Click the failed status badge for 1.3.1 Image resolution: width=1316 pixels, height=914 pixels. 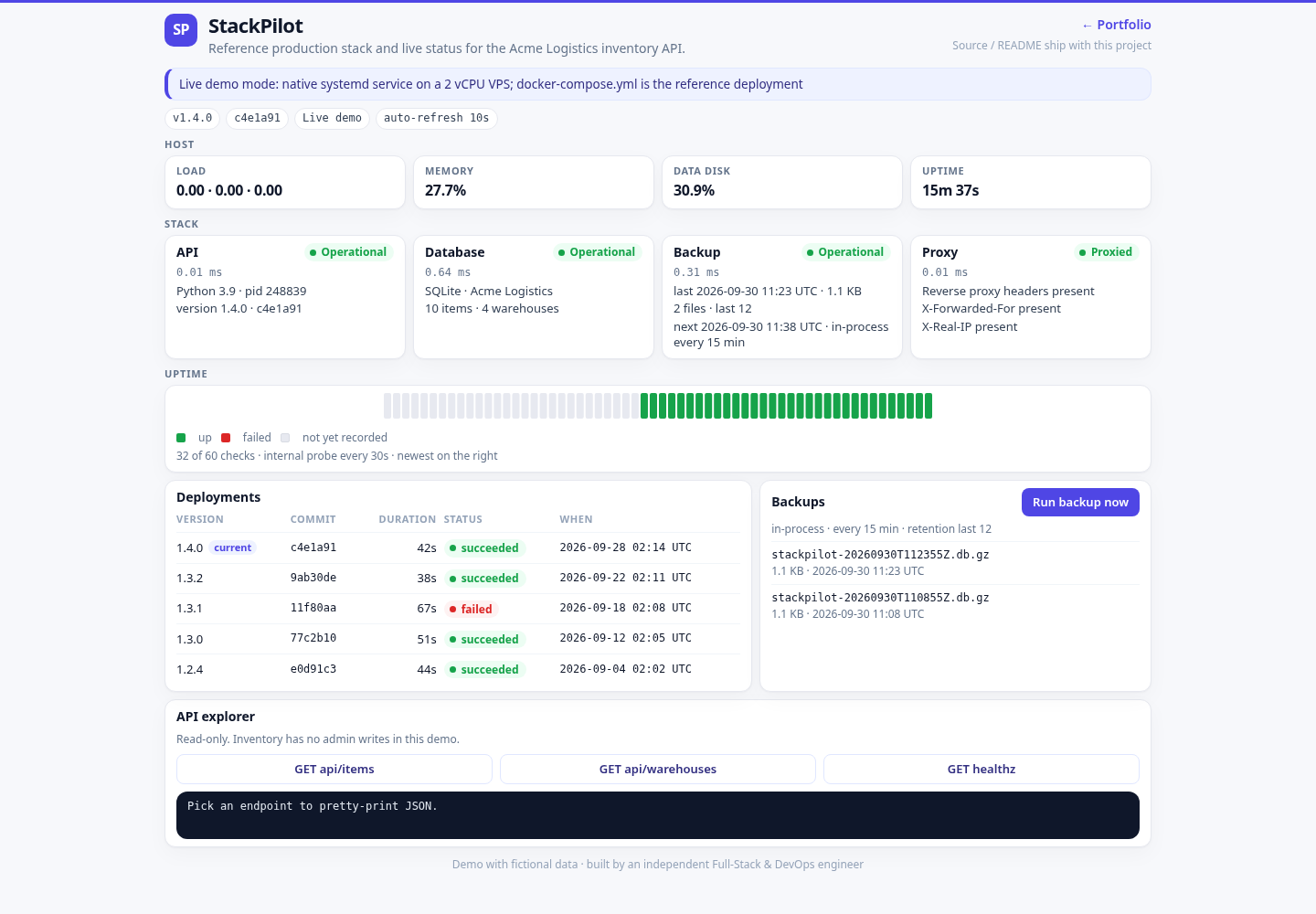[x=471, y=610]
